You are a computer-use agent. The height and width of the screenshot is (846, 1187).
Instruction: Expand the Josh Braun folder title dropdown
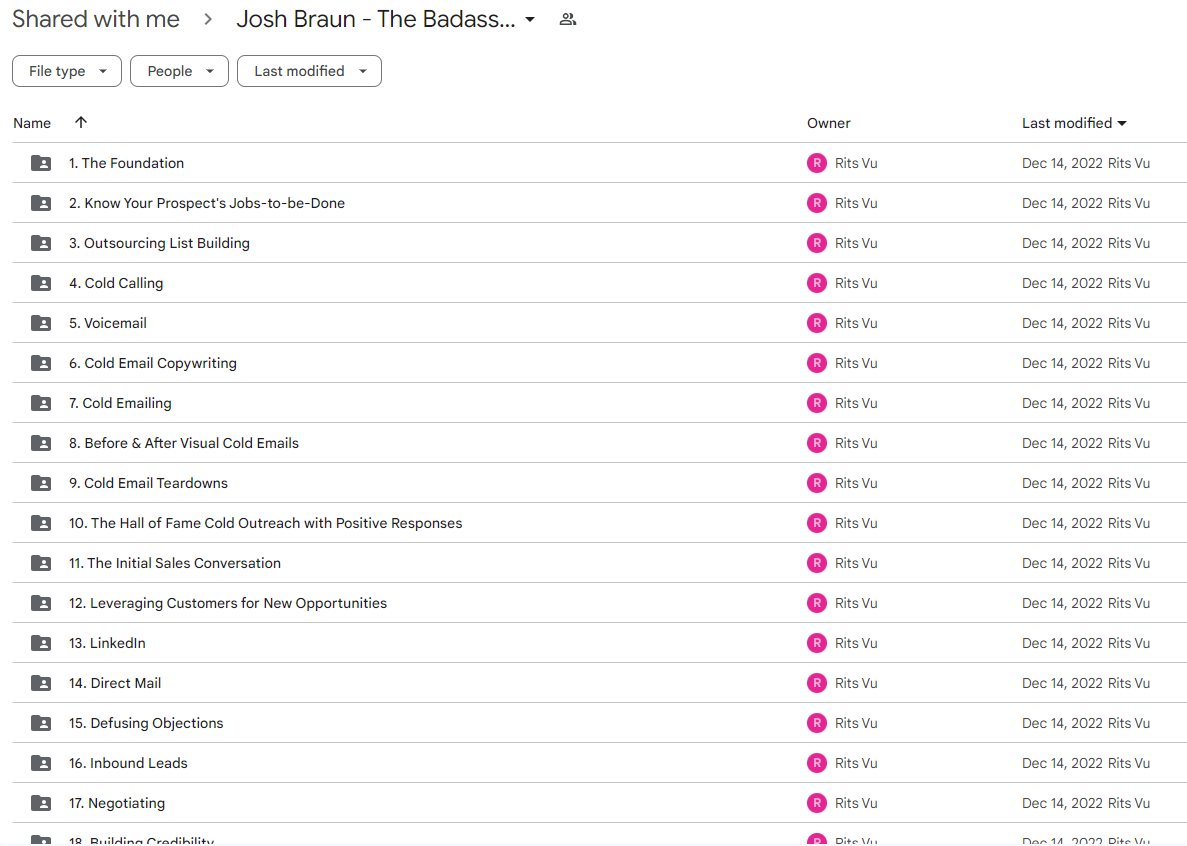click(x=530, y=20)
